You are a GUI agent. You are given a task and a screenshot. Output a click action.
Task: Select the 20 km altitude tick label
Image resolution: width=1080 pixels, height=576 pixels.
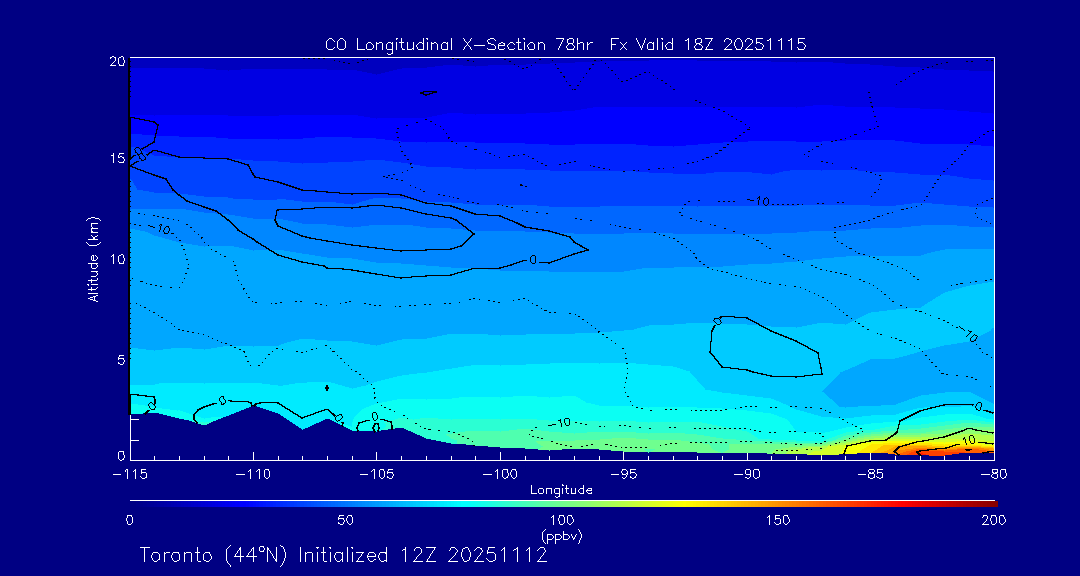point(116,62)
